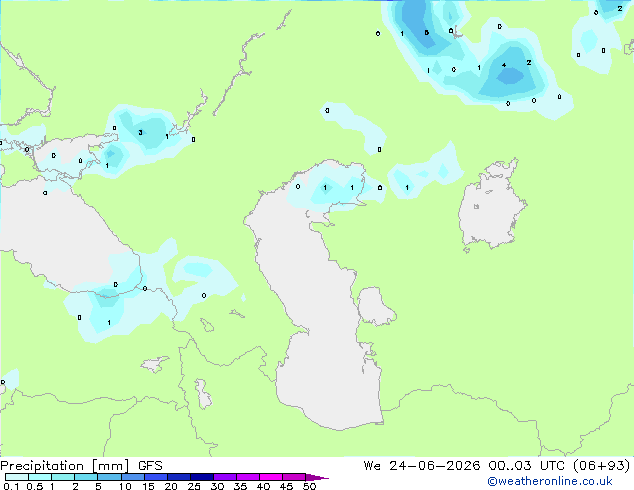Click the '35' legend scale label
Screen dimensions: 634x490
(x=240, y=486)
